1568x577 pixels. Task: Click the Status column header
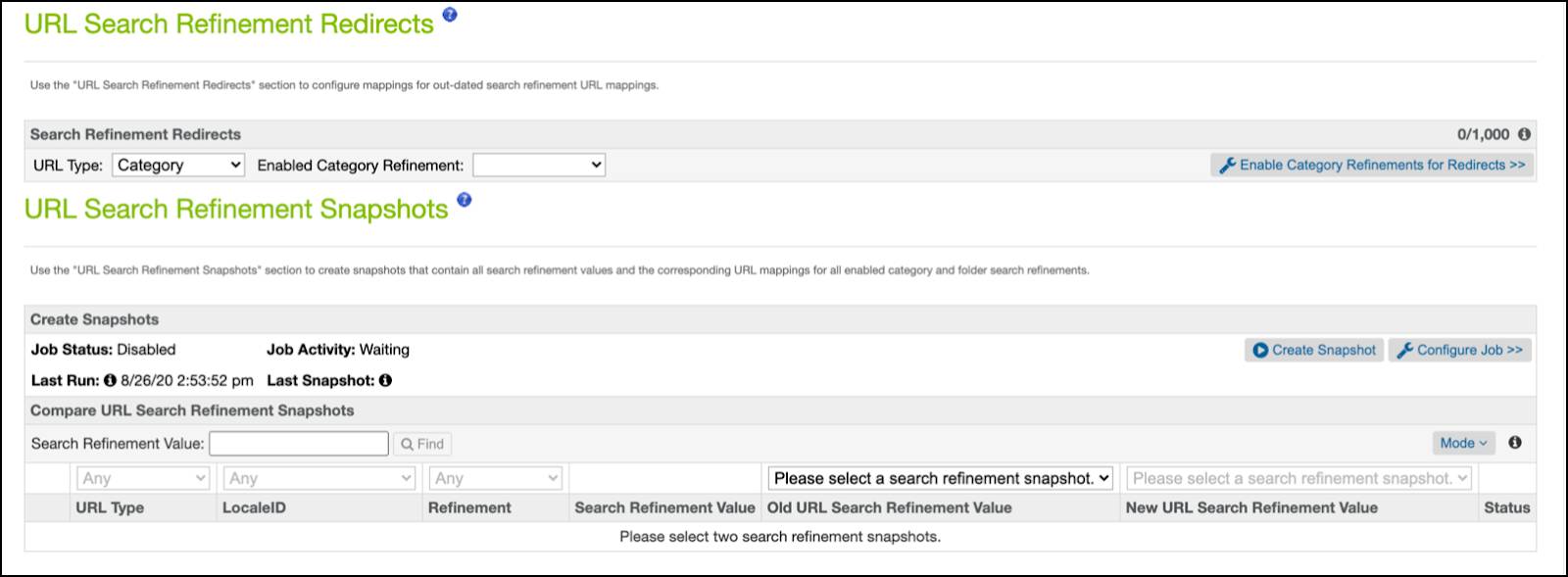tap(1506, 507)
